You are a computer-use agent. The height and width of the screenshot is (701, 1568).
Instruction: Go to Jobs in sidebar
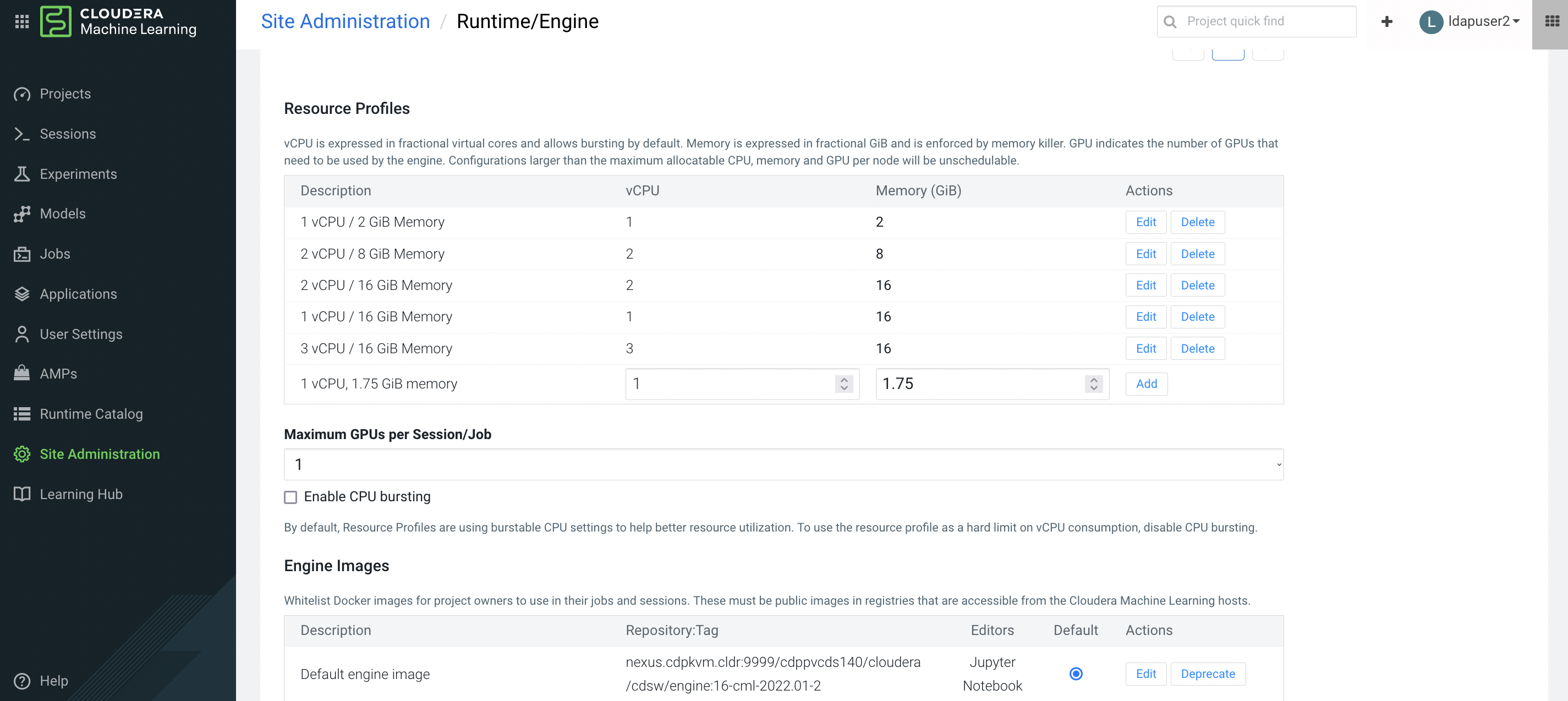point(55,254)
